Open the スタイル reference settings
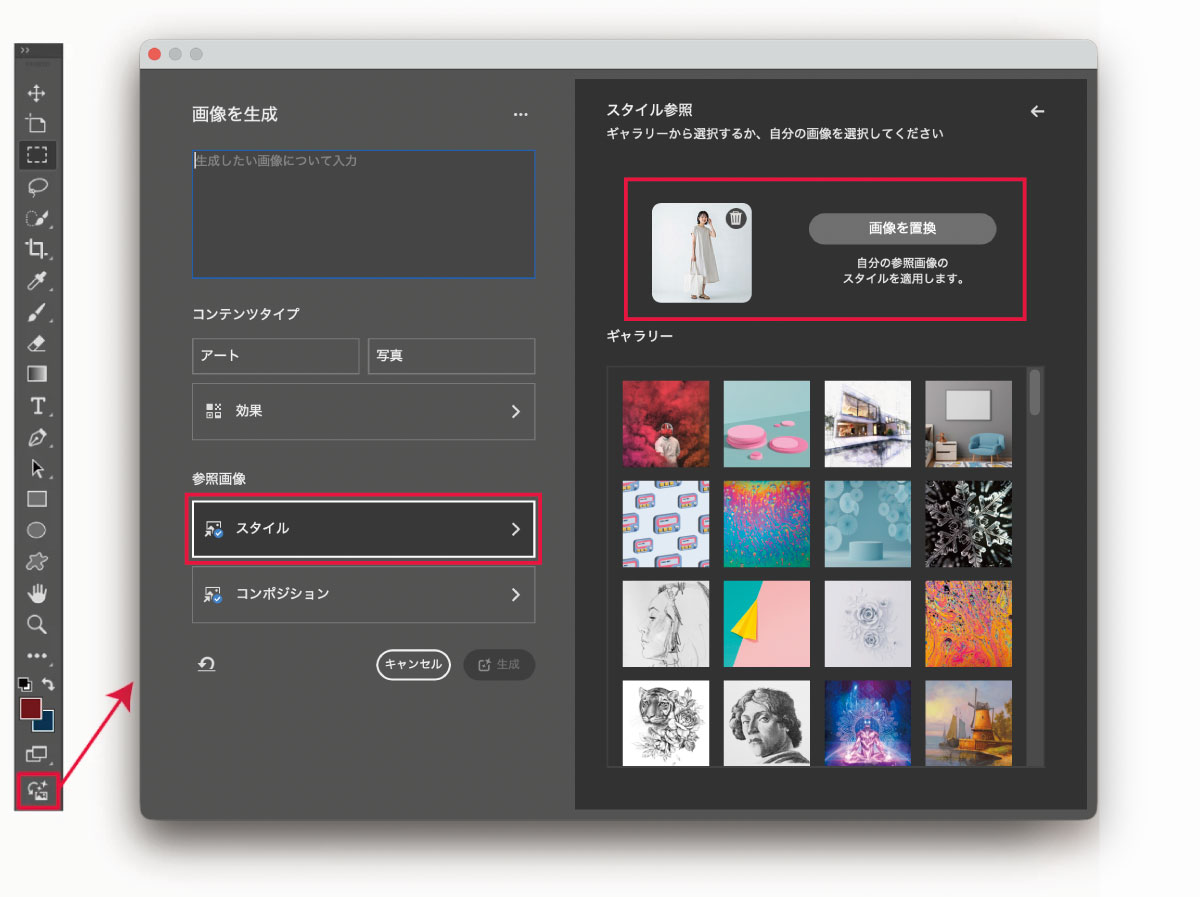 (x=363, y=529)
